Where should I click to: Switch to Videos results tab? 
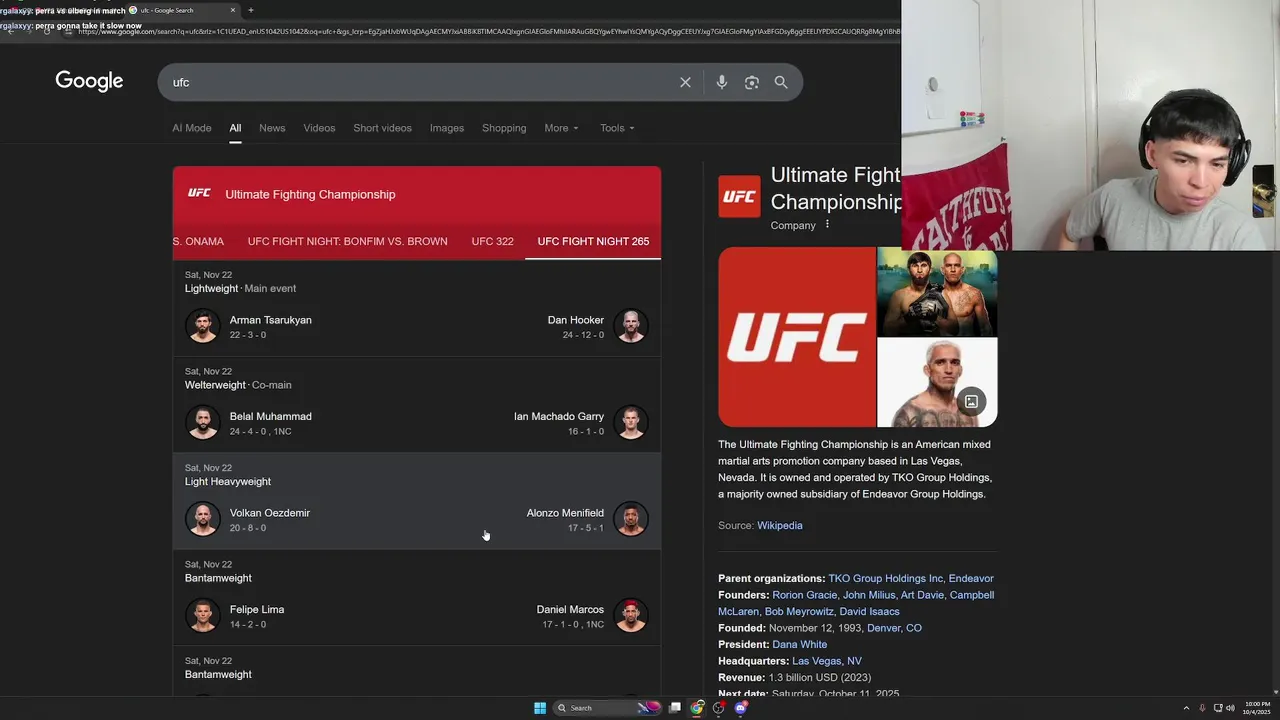click(x=319, y=128)
